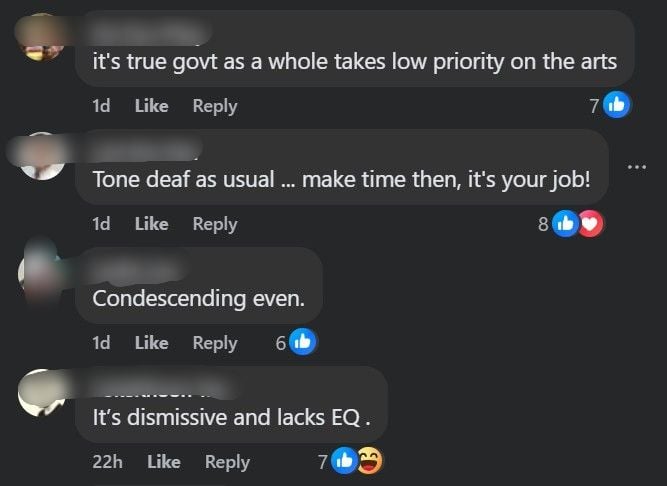
Task: Like the 'Condescending even.' comment
Action: pyautogui.click(x=151, y=342)
